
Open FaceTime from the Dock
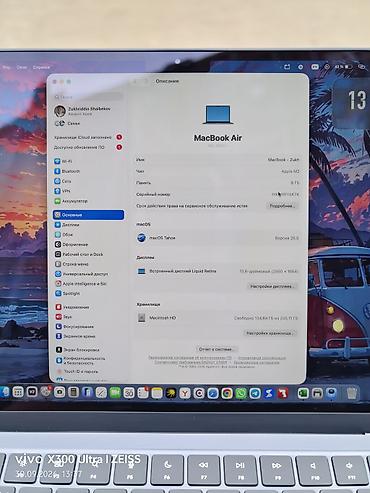point(115,393)
